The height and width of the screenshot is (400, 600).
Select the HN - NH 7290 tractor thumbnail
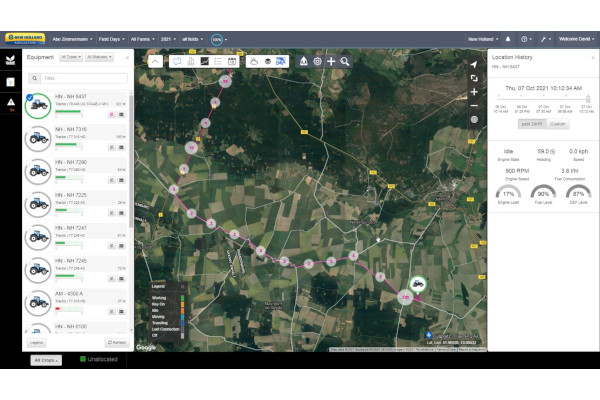pos(38,171)
